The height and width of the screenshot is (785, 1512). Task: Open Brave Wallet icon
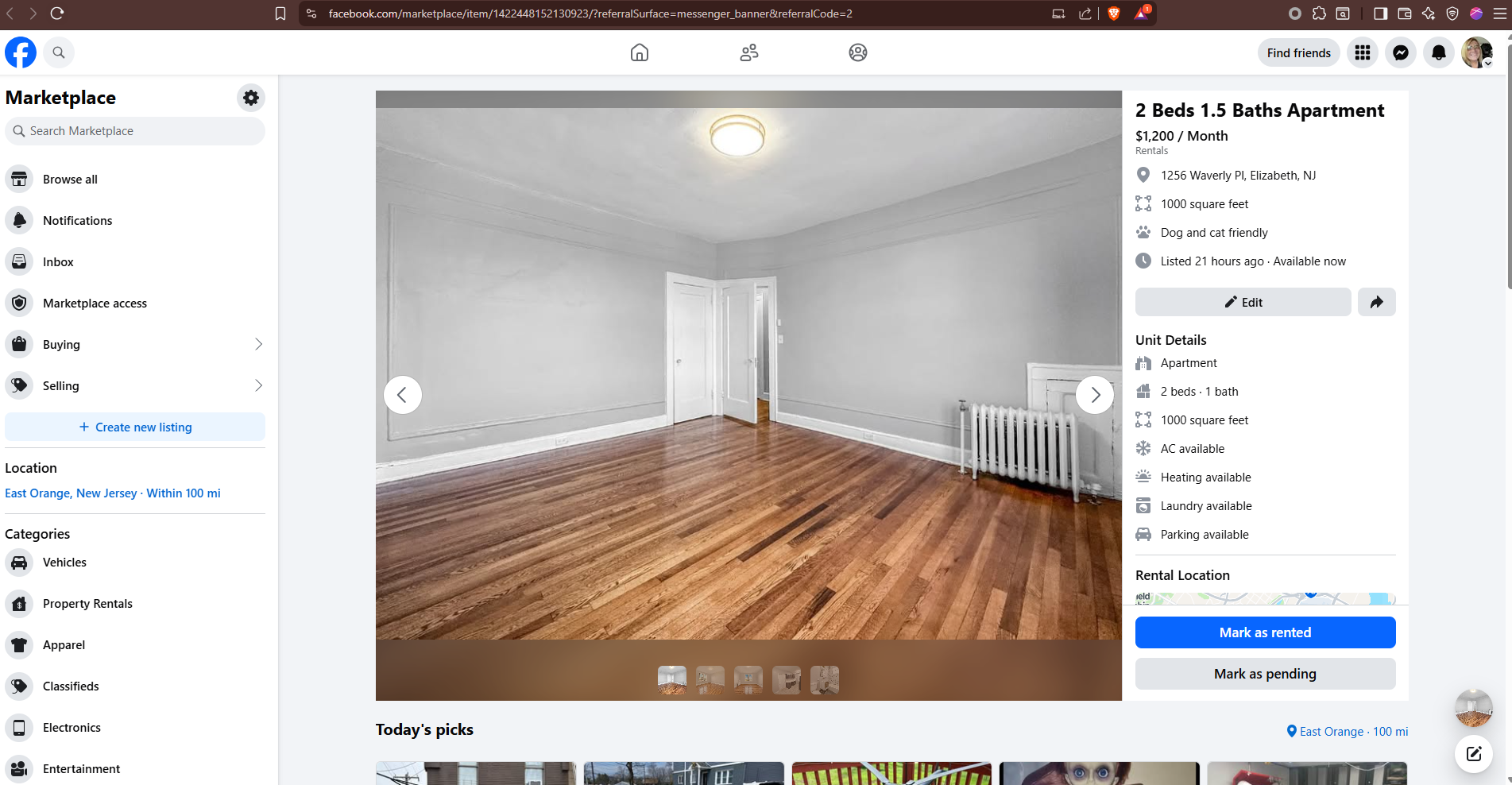(x=1405, y=14)
